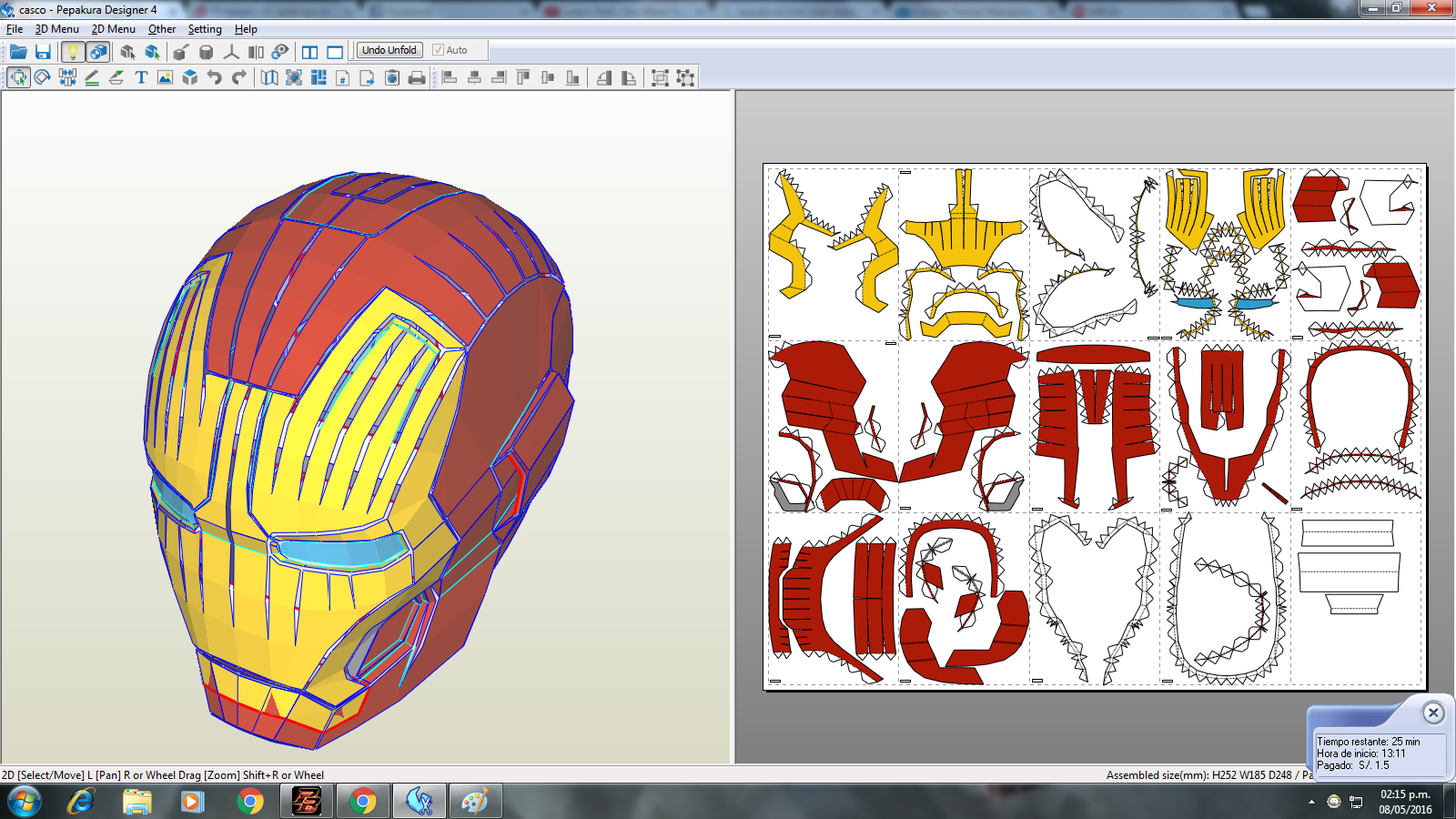Viewport: 1456px width, 819px height.
Task: Open the 2D Menu
Action: pyautogui.click(x=114, y=29)
